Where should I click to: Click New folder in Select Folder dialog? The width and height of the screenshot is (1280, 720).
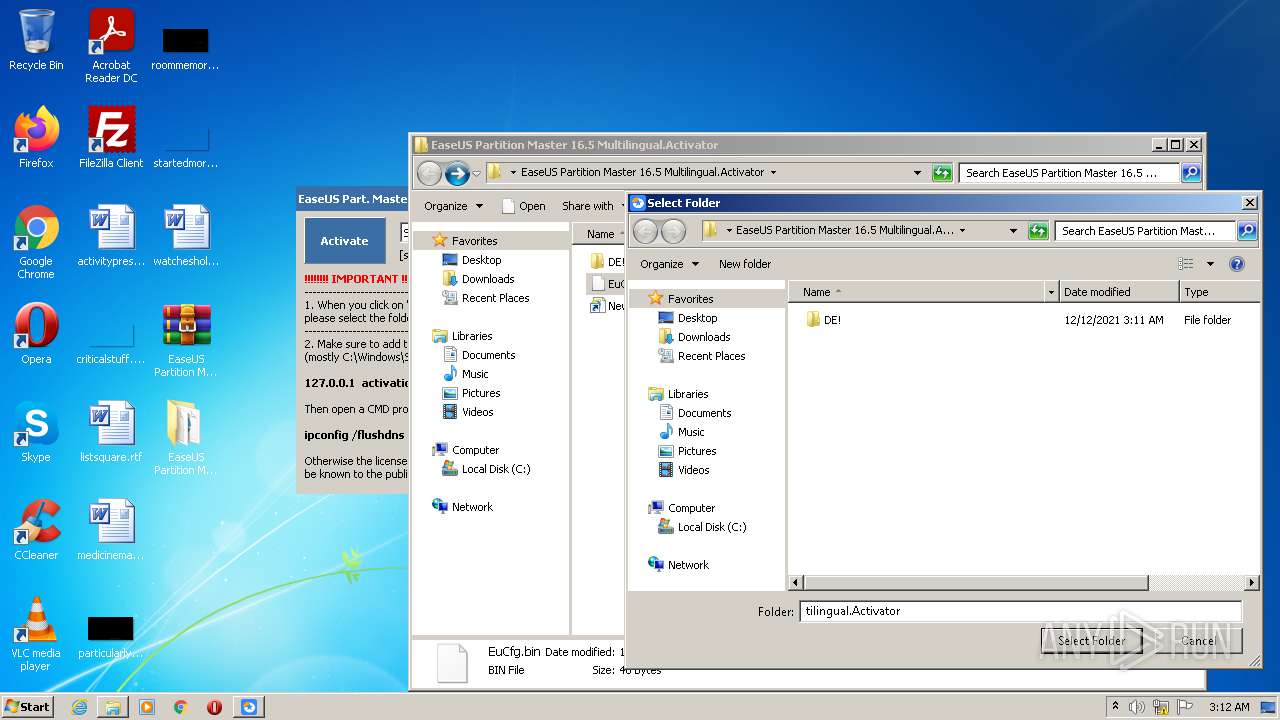coord(745,264)
